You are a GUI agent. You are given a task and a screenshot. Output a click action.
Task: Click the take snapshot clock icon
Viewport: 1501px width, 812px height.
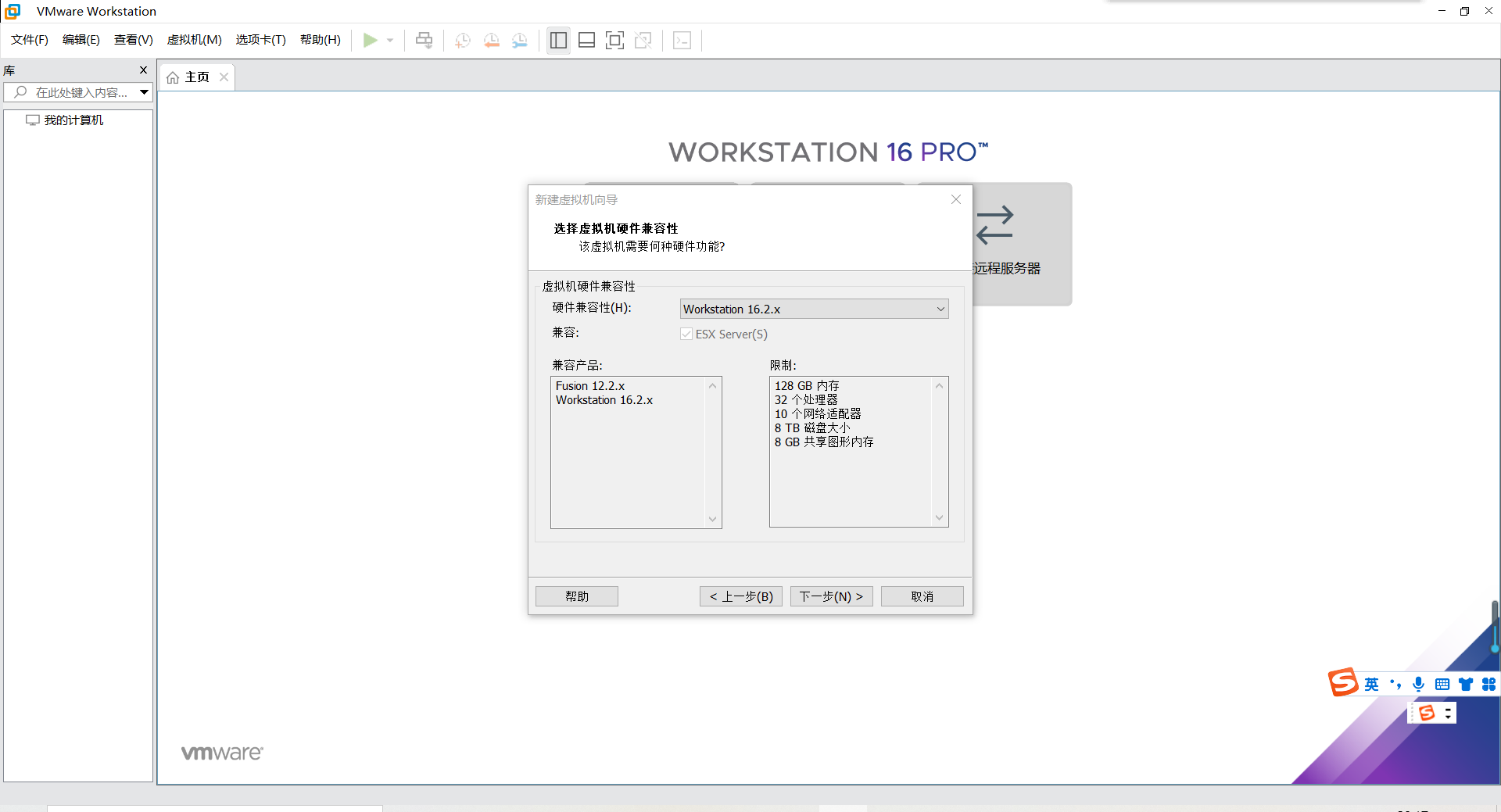[463, 40]
